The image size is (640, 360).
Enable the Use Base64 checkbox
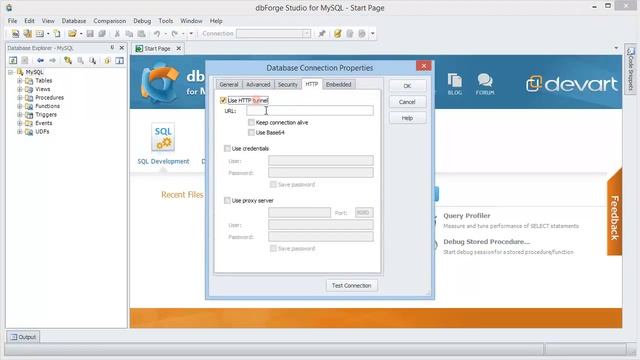point(251,133)
